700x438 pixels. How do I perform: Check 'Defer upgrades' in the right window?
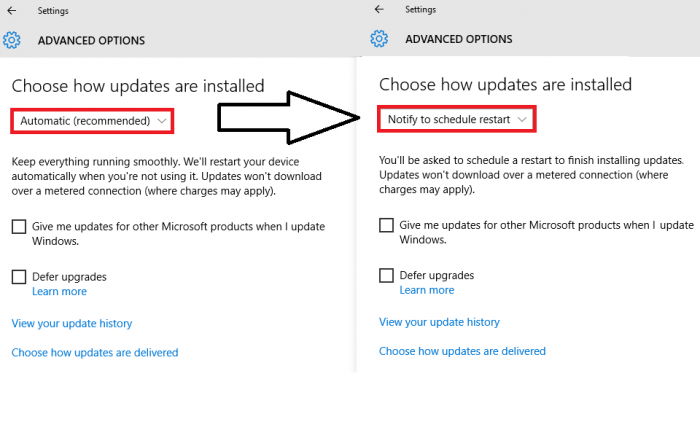386,275
